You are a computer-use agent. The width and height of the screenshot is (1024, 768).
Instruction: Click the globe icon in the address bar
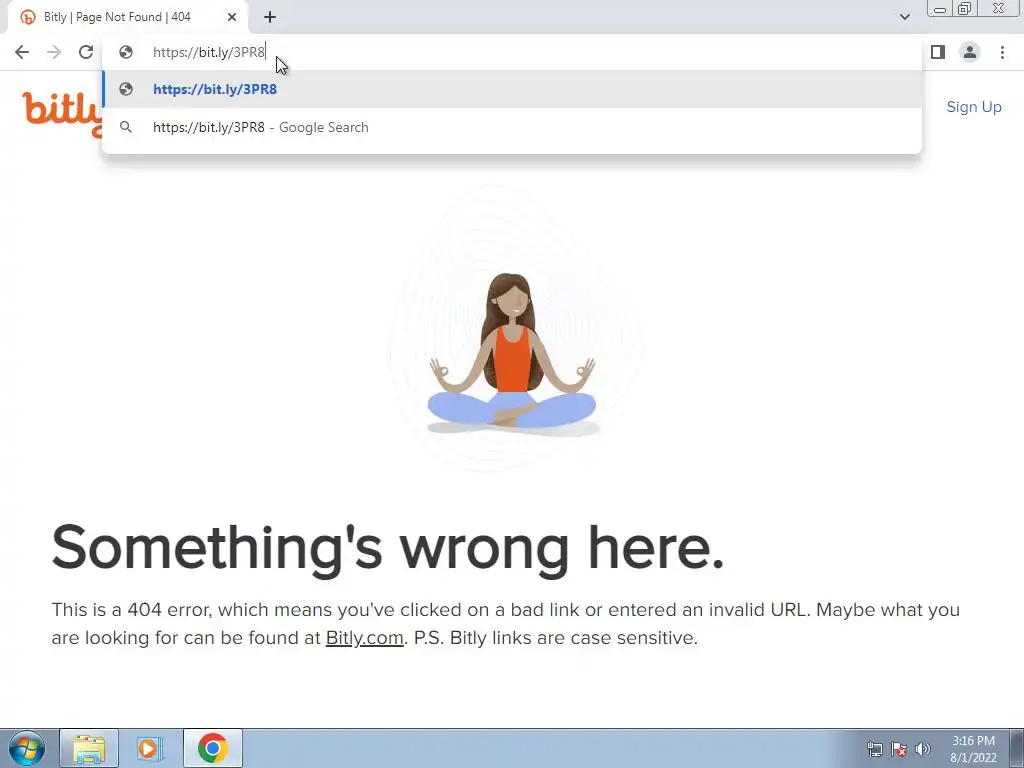(x=126, y=52)
